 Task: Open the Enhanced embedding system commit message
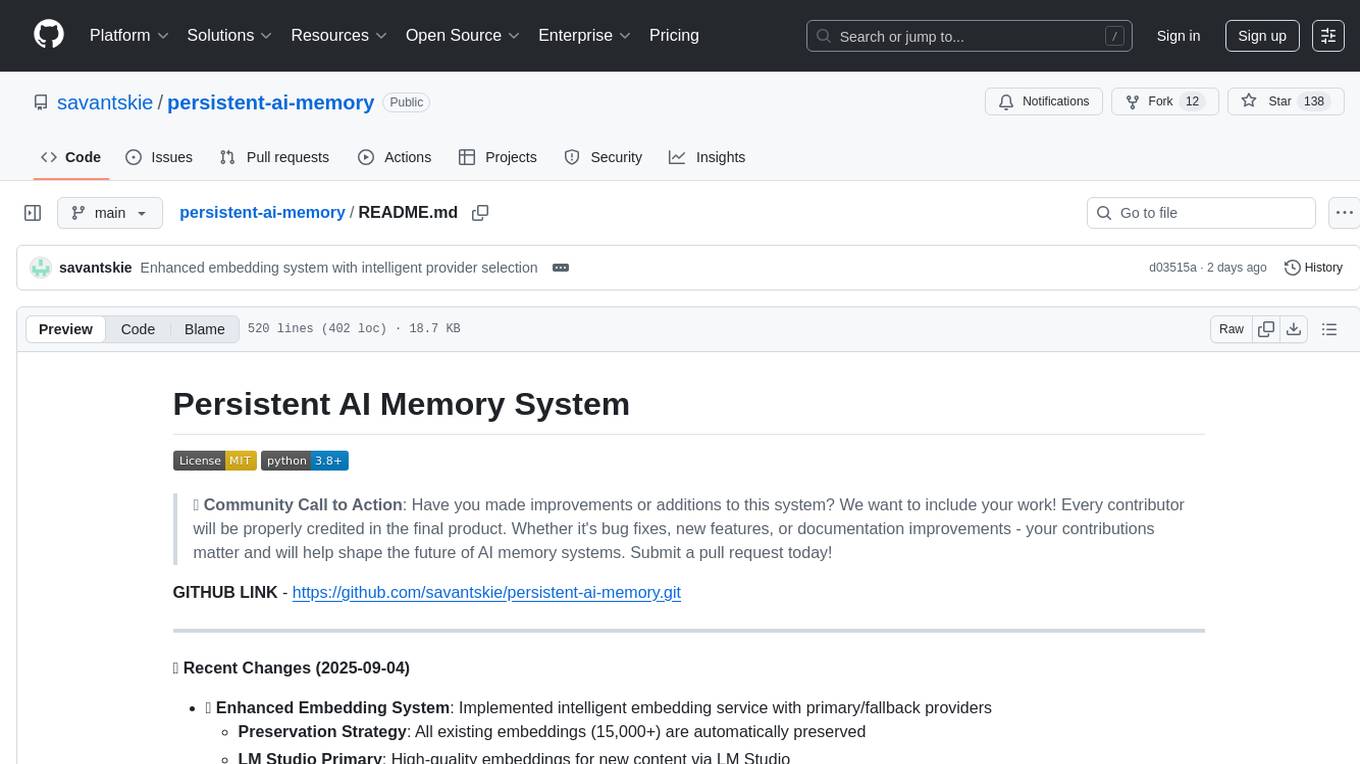[x=339, y=268]
